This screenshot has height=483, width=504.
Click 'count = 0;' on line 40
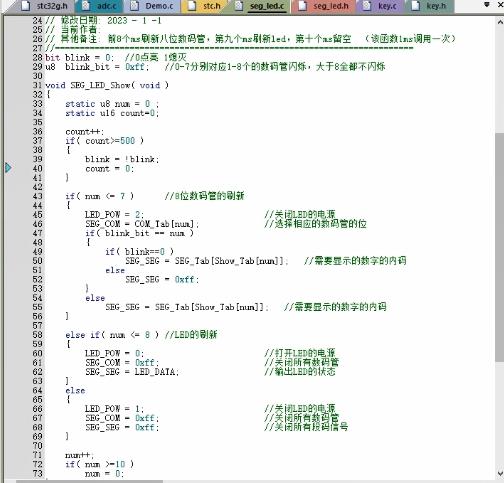[109, 169]
